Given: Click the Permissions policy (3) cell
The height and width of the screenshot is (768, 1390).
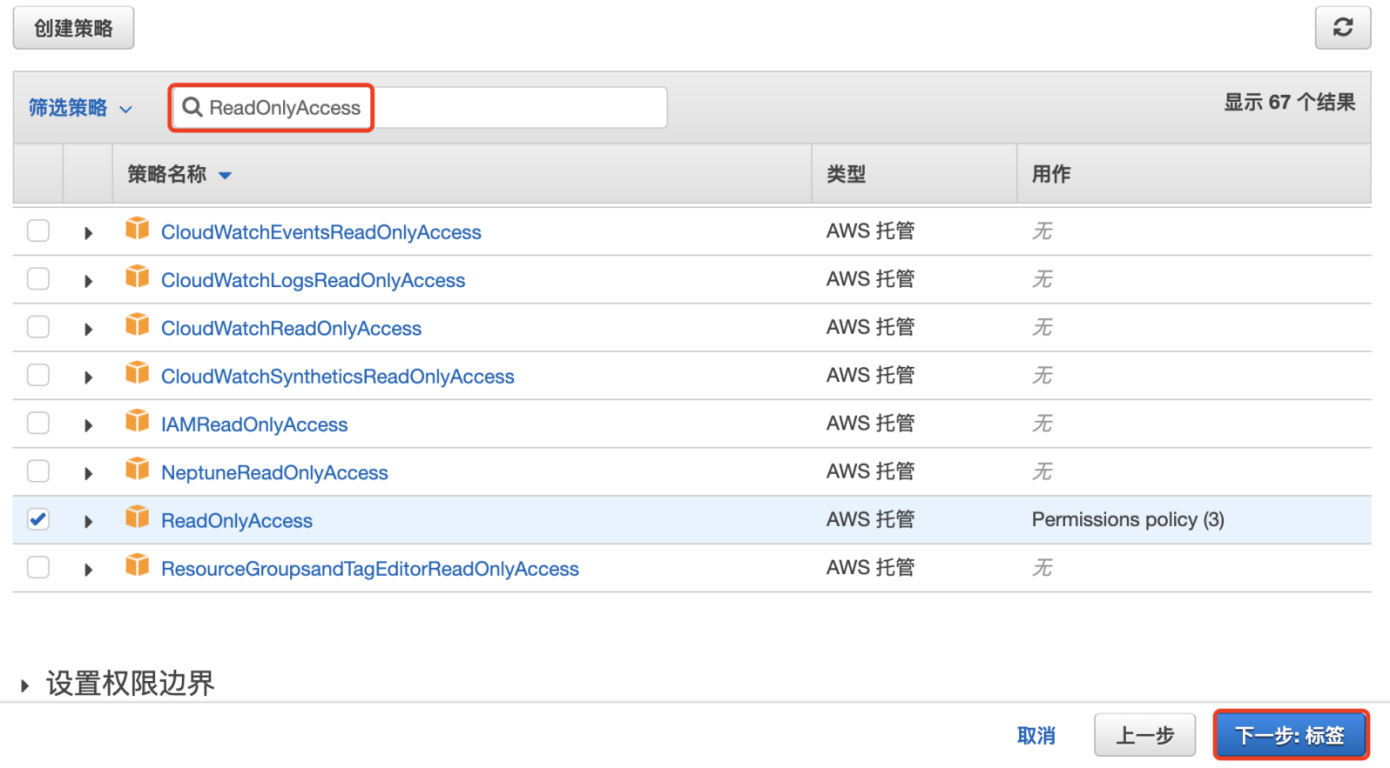Looking at the screenshot, I should click(1128, 519).
